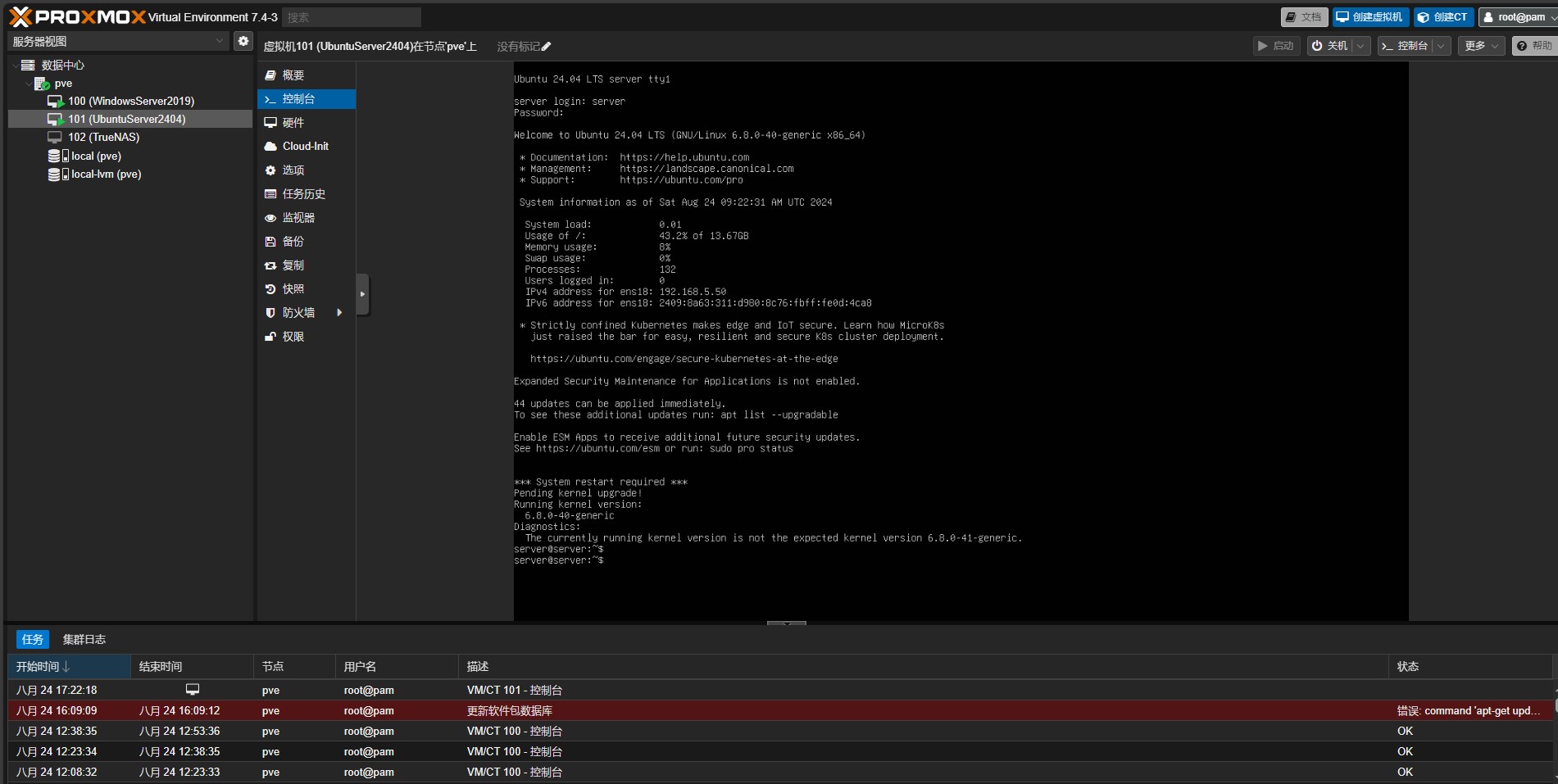This screenshot has width=1558, height=784.
Task: Open the 权限 (Permissions) section
Action: pos(293,337)
